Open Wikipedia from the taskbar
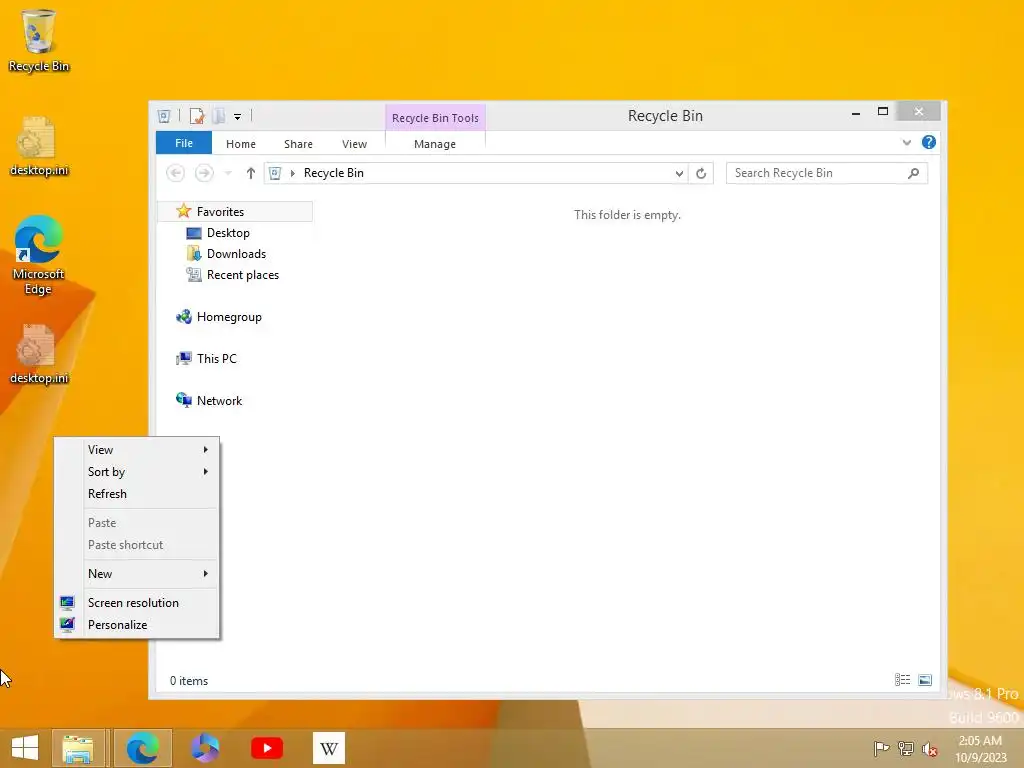Image resolution: width=1024 pixels, height=768 pixels. [328, 748]
